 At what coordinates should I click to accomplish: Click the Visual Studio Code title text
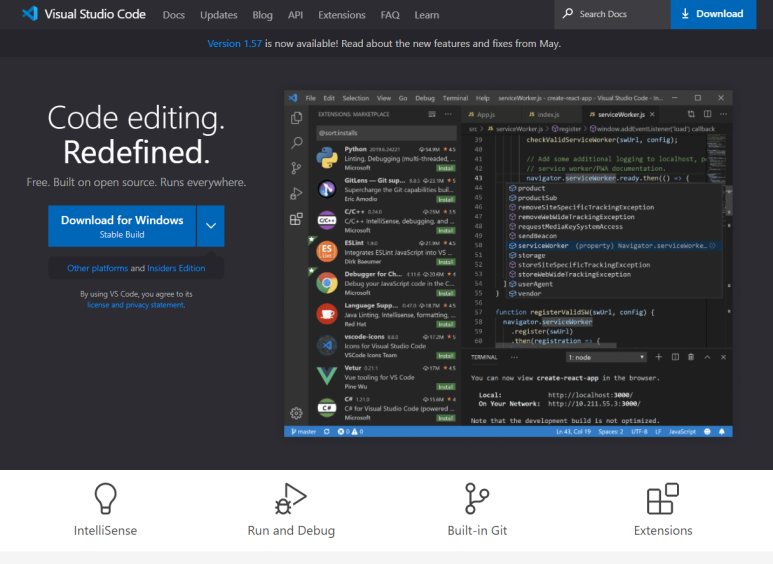coord(95,14)
